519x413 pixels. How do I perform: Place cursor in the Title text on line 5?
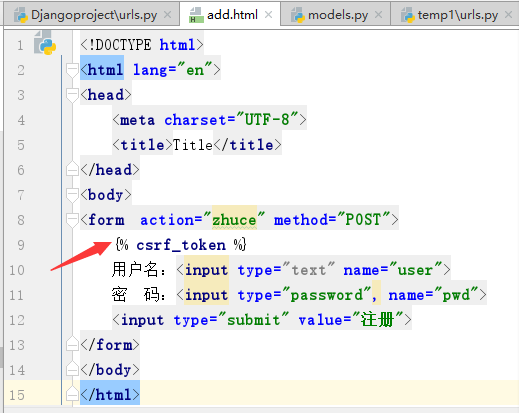point(193,145)
